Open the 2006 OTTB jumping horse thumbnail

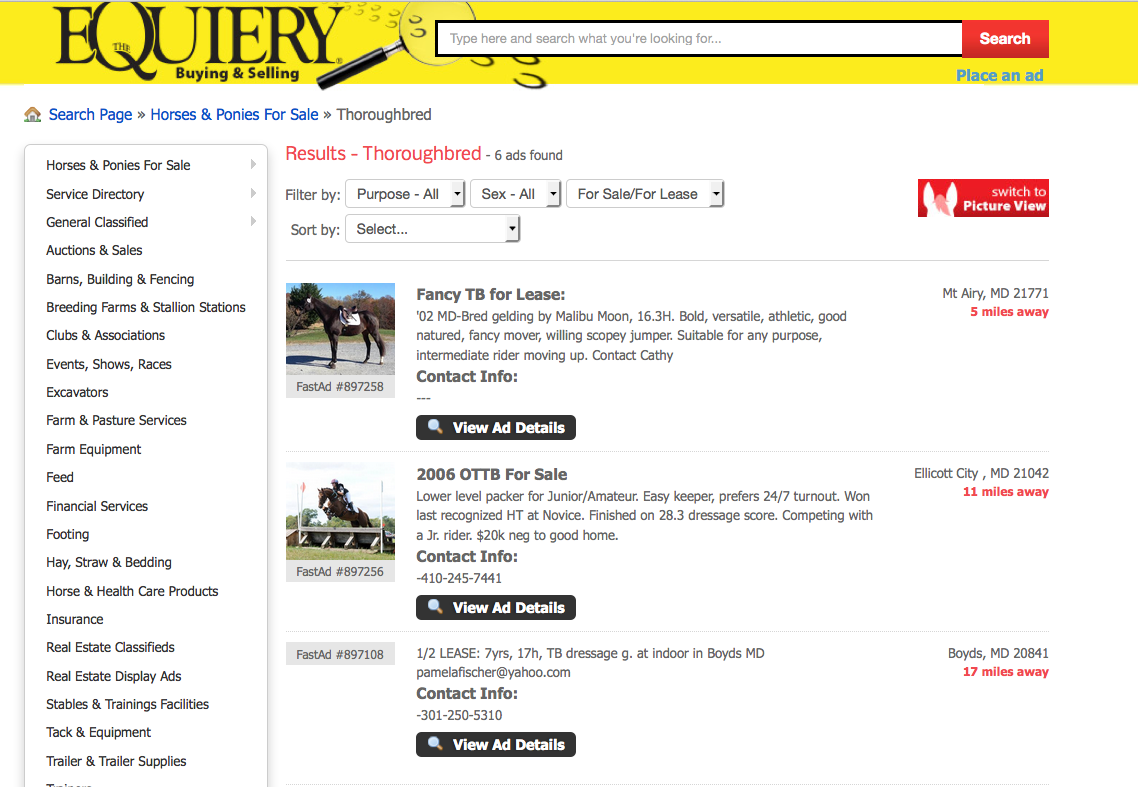[x=340, y=510]
